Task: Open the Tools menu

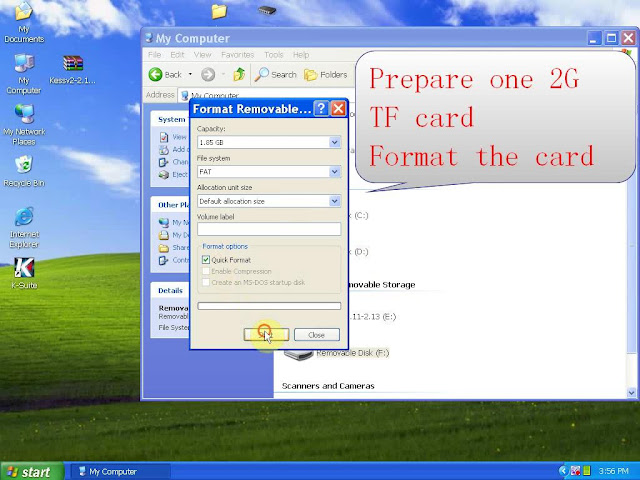Action: [273, 55]
